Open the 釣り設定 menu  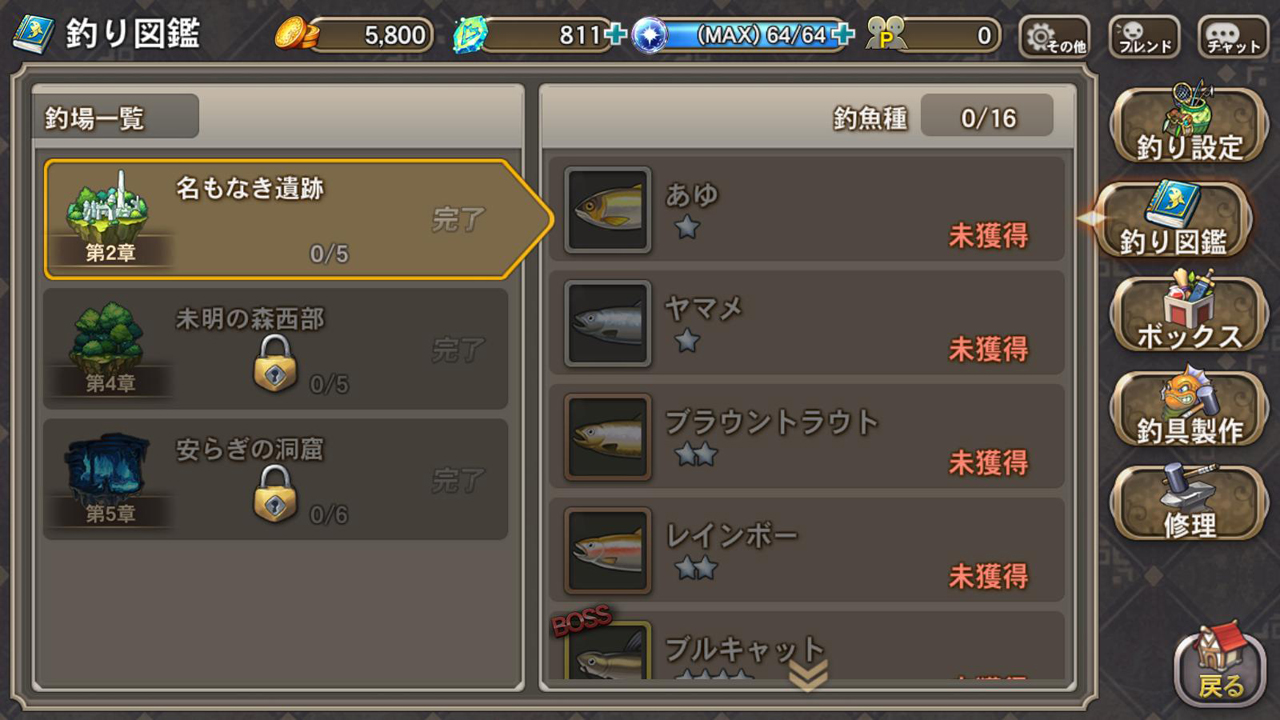[1189, 126]
